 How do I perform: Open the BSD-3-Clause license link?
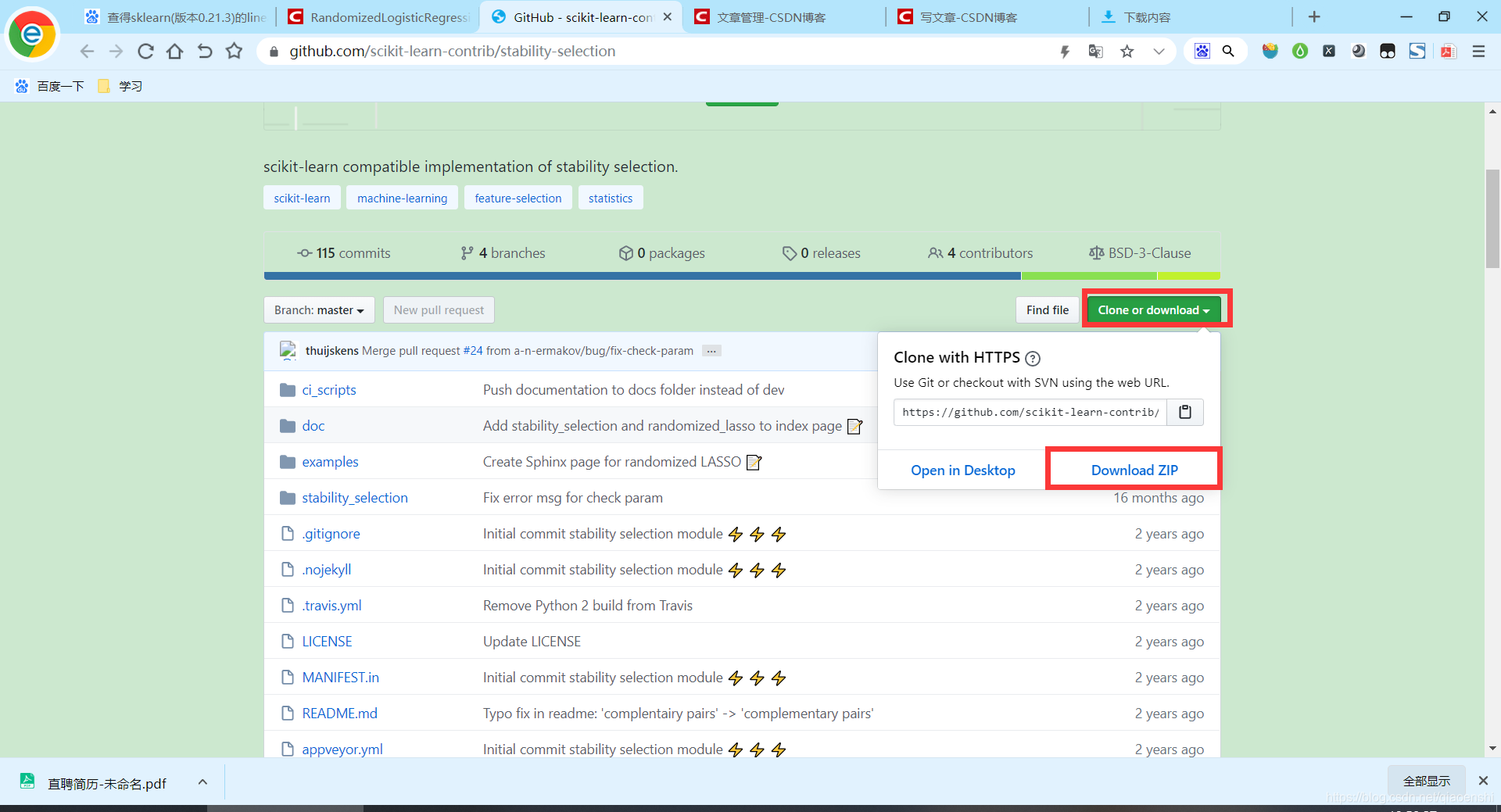1140,253
